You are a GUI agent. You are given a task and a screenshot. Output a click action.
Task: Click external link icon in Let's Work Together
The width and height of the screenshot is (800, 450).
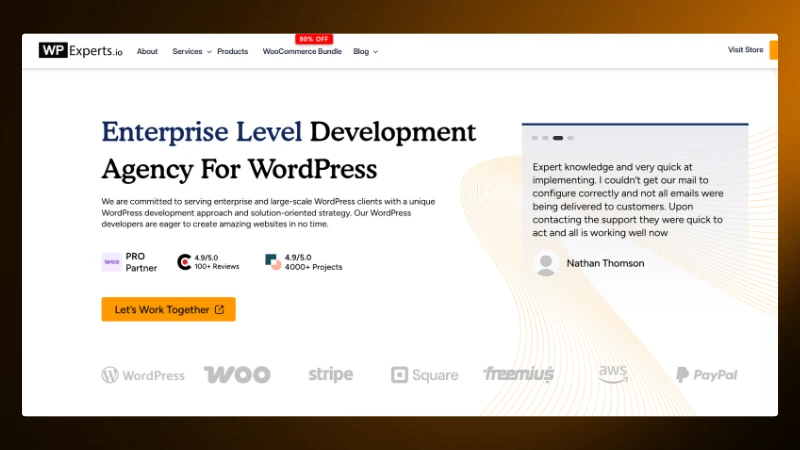pyautogui.click(x=219, y=310)
